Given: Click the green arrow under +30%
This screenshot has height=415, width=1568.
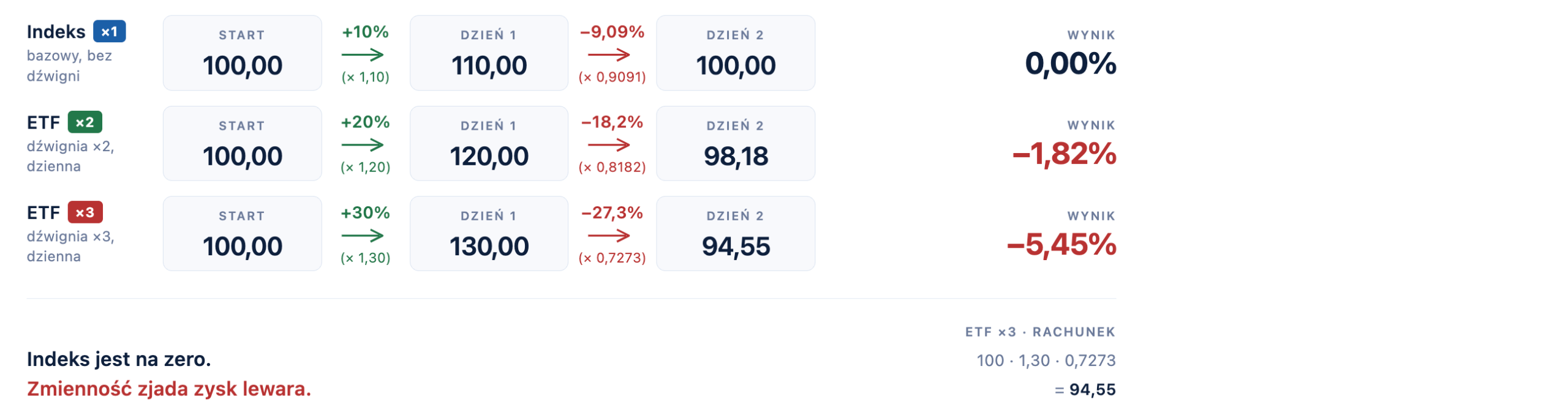Looking at the screenshot, I should coord(363,236).
